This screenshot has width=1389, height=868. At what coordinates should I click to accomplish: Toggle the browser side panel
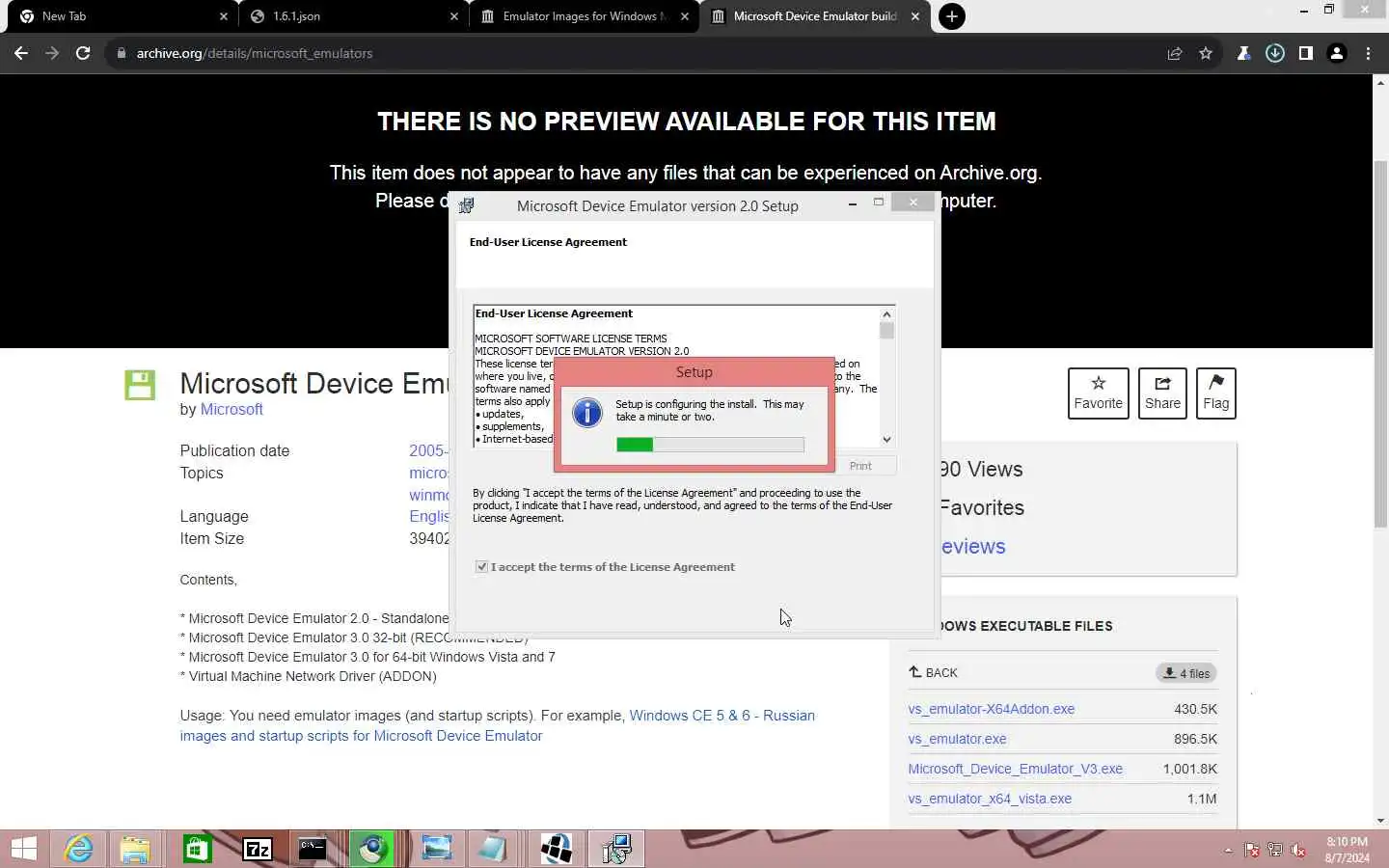click(x=1306, y=53)
